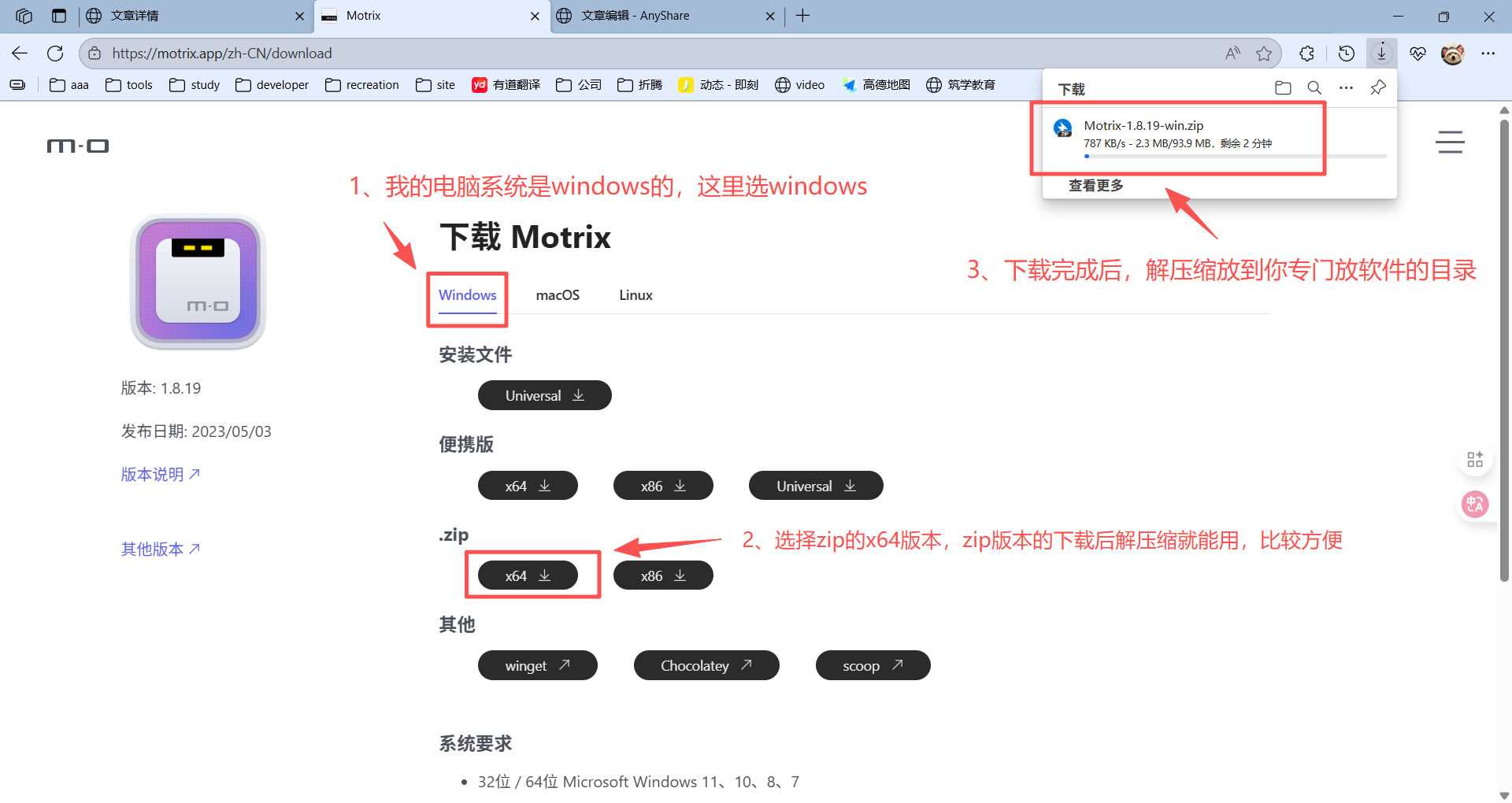
Task: Switch to the Linux tab
Action: point(636,295)
